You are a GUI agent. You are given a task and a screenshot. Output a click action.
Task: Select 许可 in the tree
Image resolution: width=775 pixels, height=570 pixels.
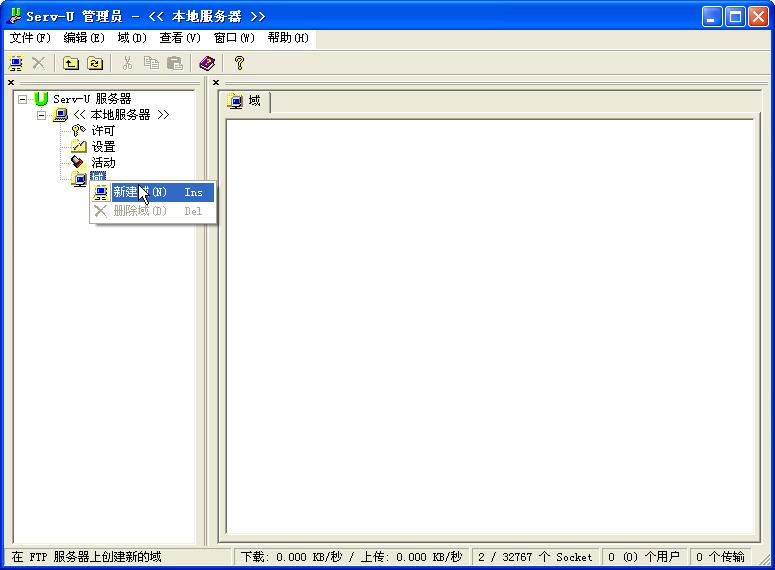pos(103,131)
